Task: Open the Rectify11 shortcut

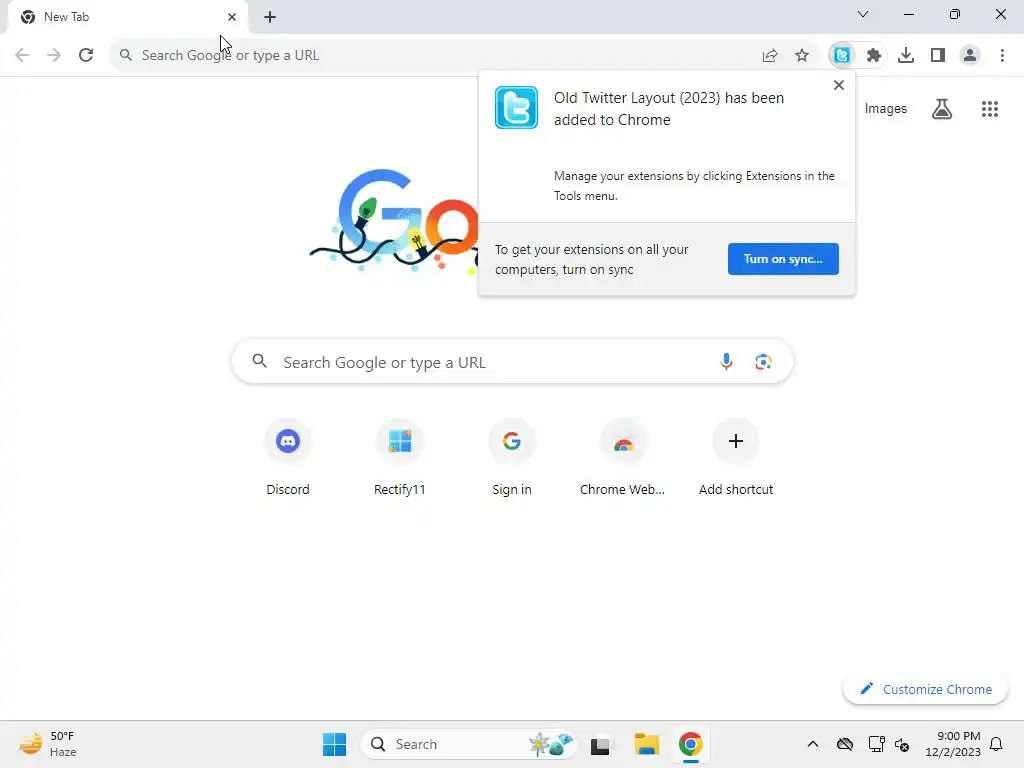Action: (x=400, y=457)
